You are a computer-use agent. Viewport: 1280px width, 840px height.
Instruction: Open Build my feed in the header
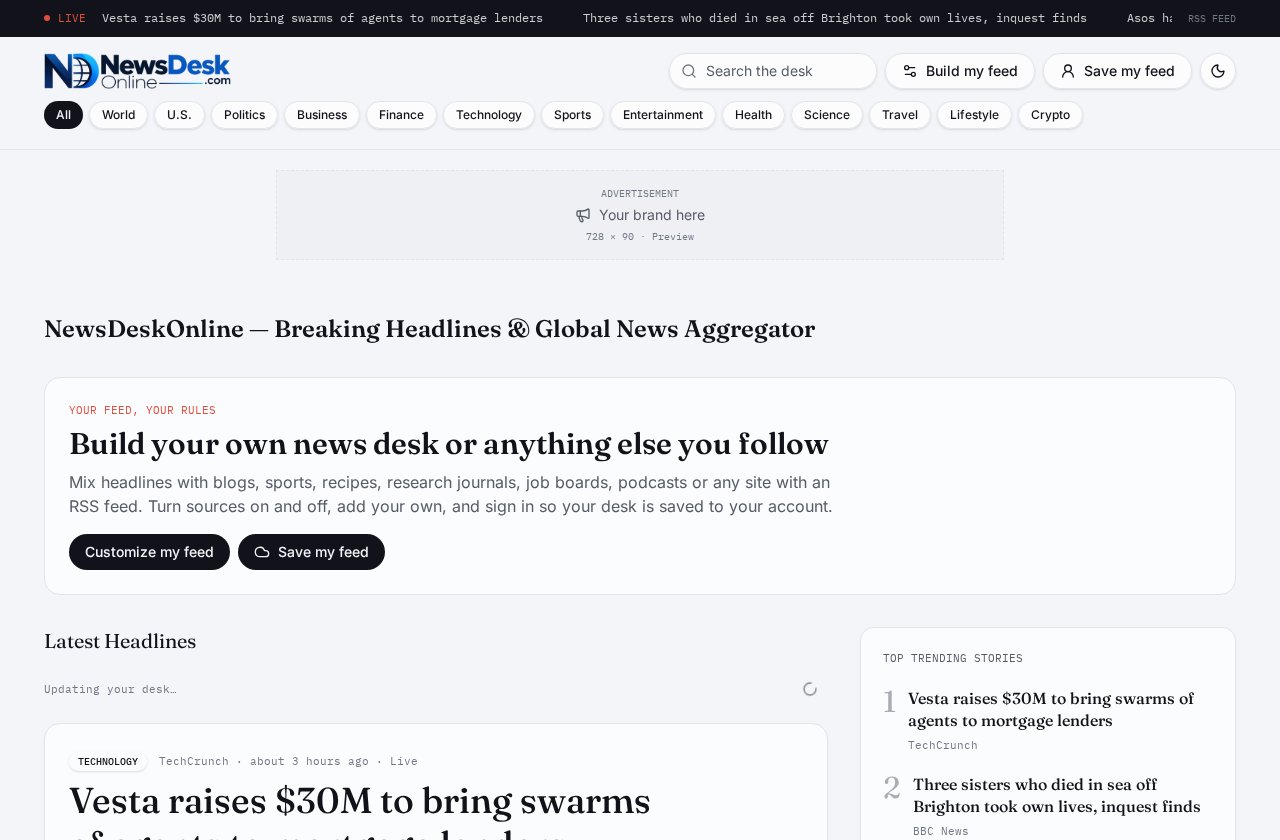(x=960, y=71)
